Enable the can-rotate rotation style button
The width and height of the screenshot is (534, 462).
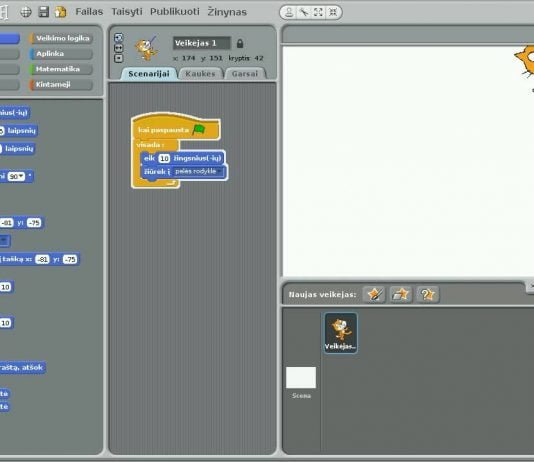coord(119,37)
